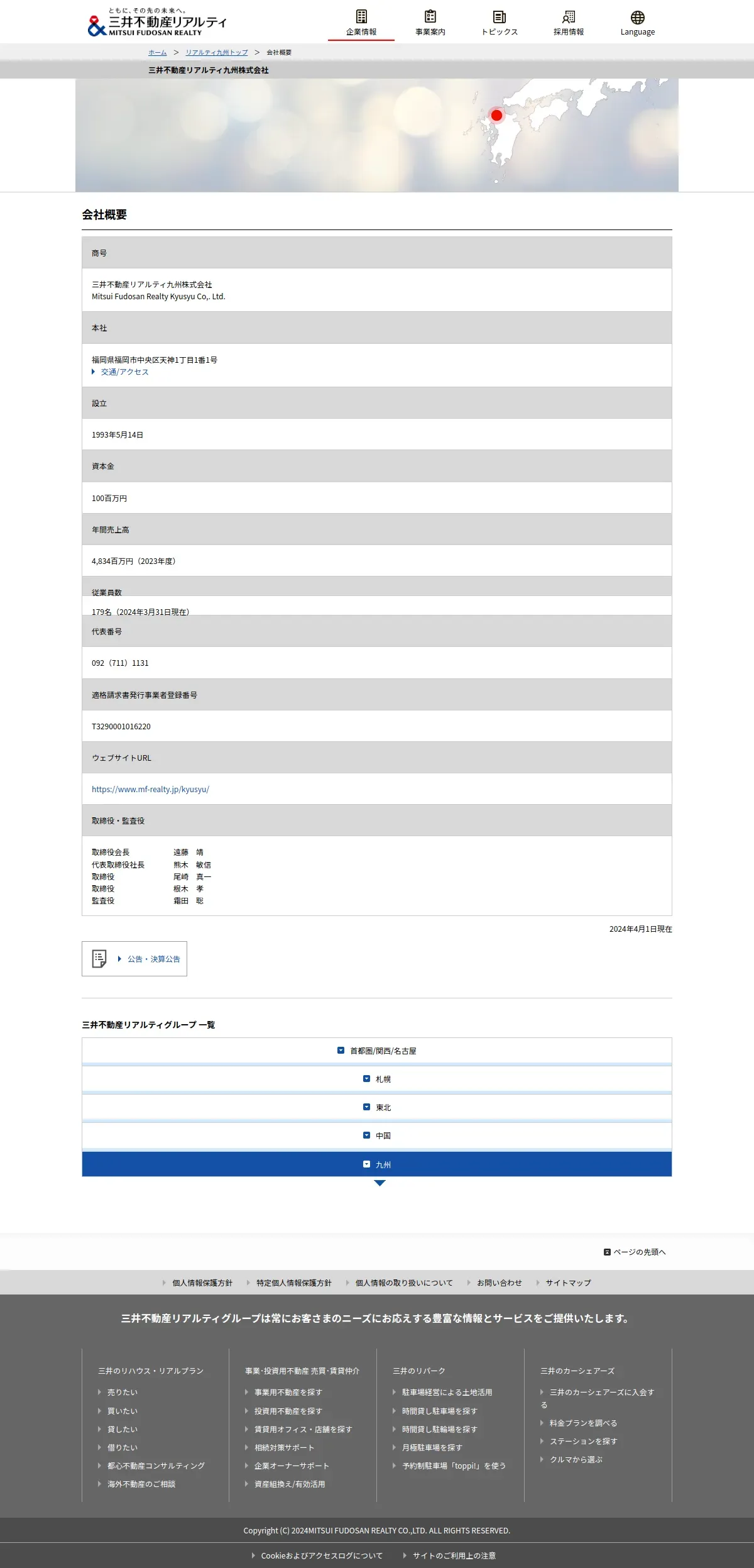The height and width of the screenshot is (1568, 754).
Task: Open the トピックス menu
Action: (x=500, y=23)
